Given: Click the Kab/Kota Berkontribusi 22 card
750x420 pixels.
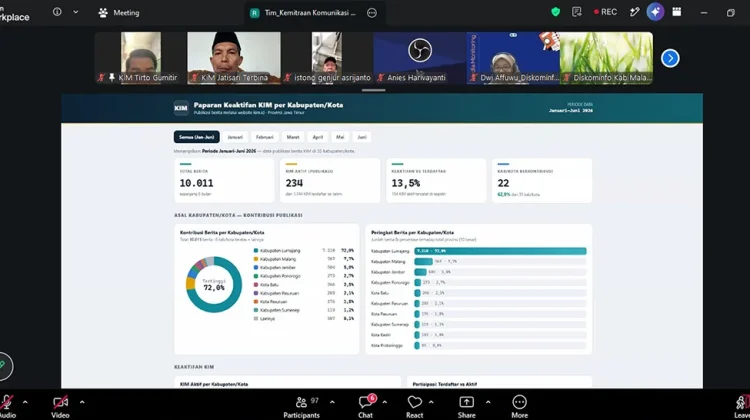Looking at the screenshot, I should [x=542, y=180].
